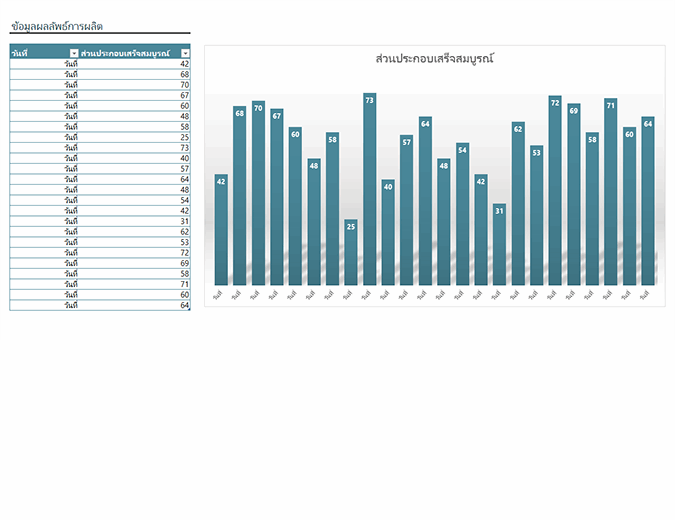Click the sheet heading ข้อมูลผลลัพธ์การผลิต
675x520 pixels.
(x=57, y=26)
